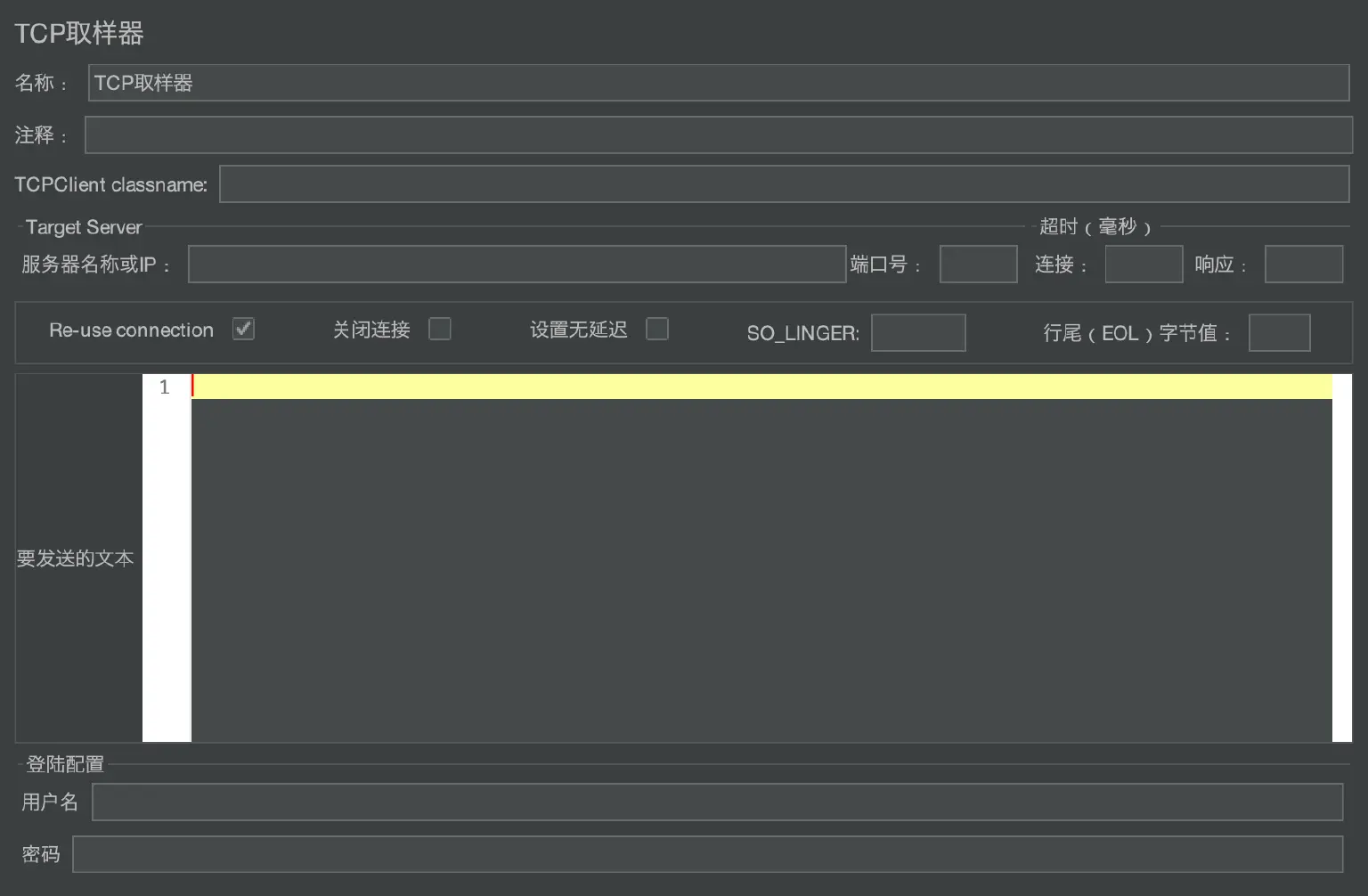Enable the 关闭连接 checkbox

[x=440, y=329]
